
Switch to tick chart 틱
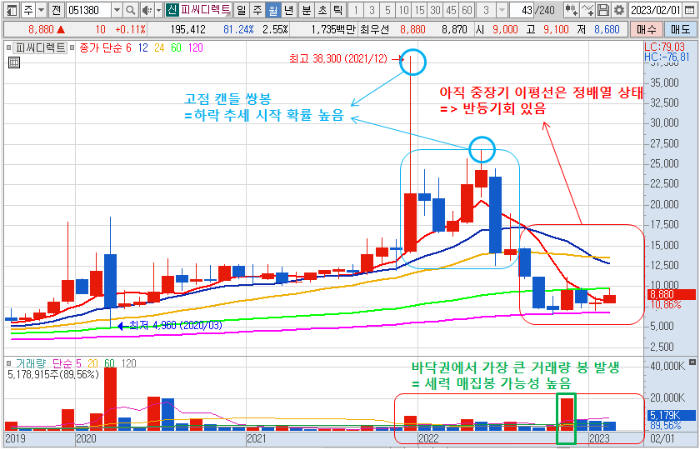pos(338,10)
